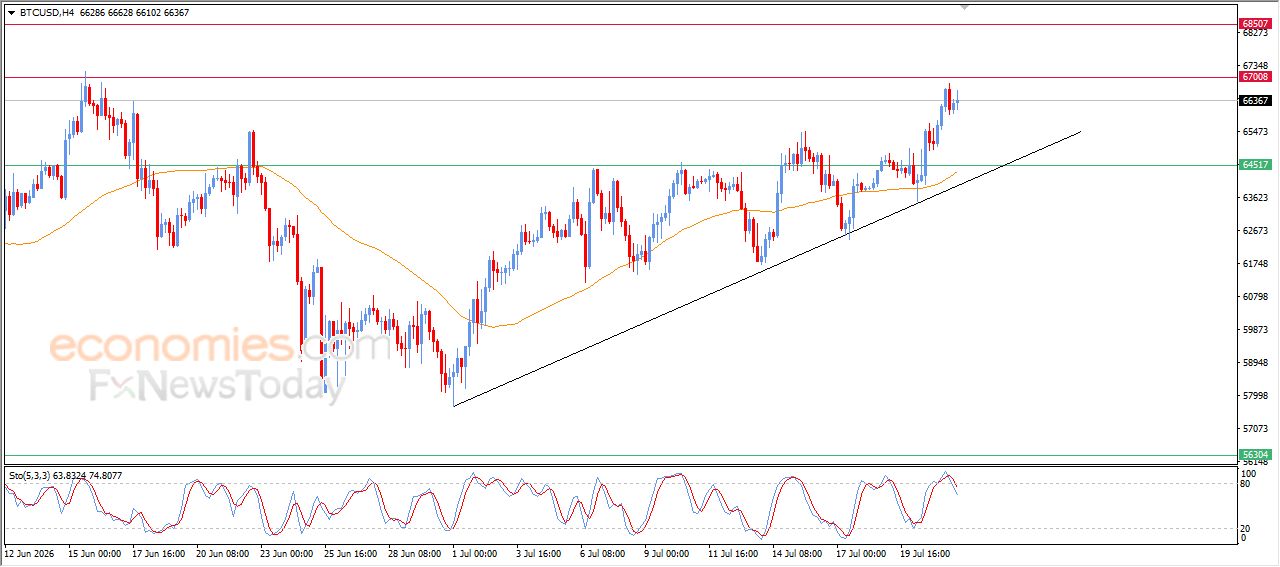Click the FxNewsToday watermark logo
1280x567 pixels.
pyautogui.click(x=217, y=386)
